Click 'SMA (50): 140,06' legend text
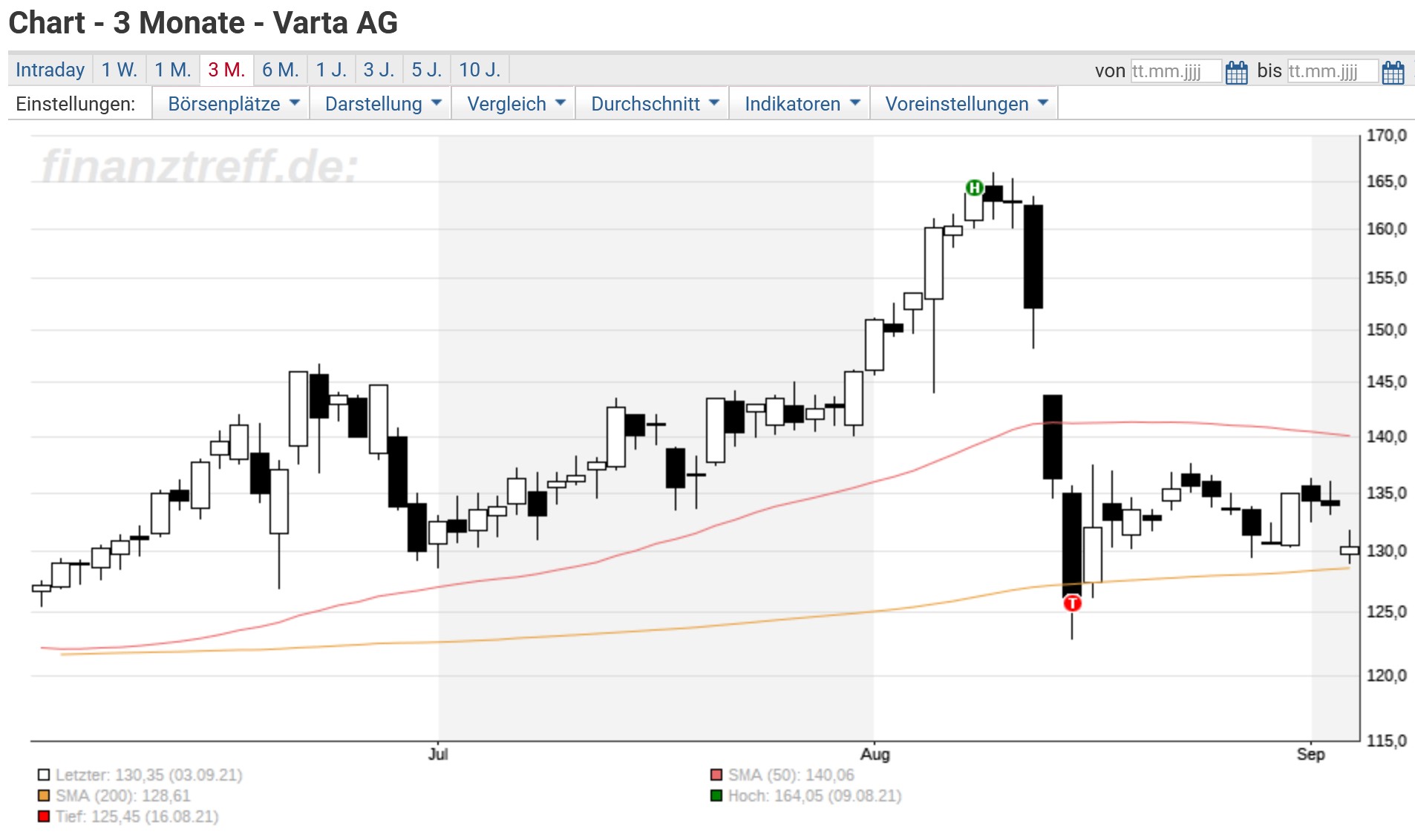 coord(791,775)
